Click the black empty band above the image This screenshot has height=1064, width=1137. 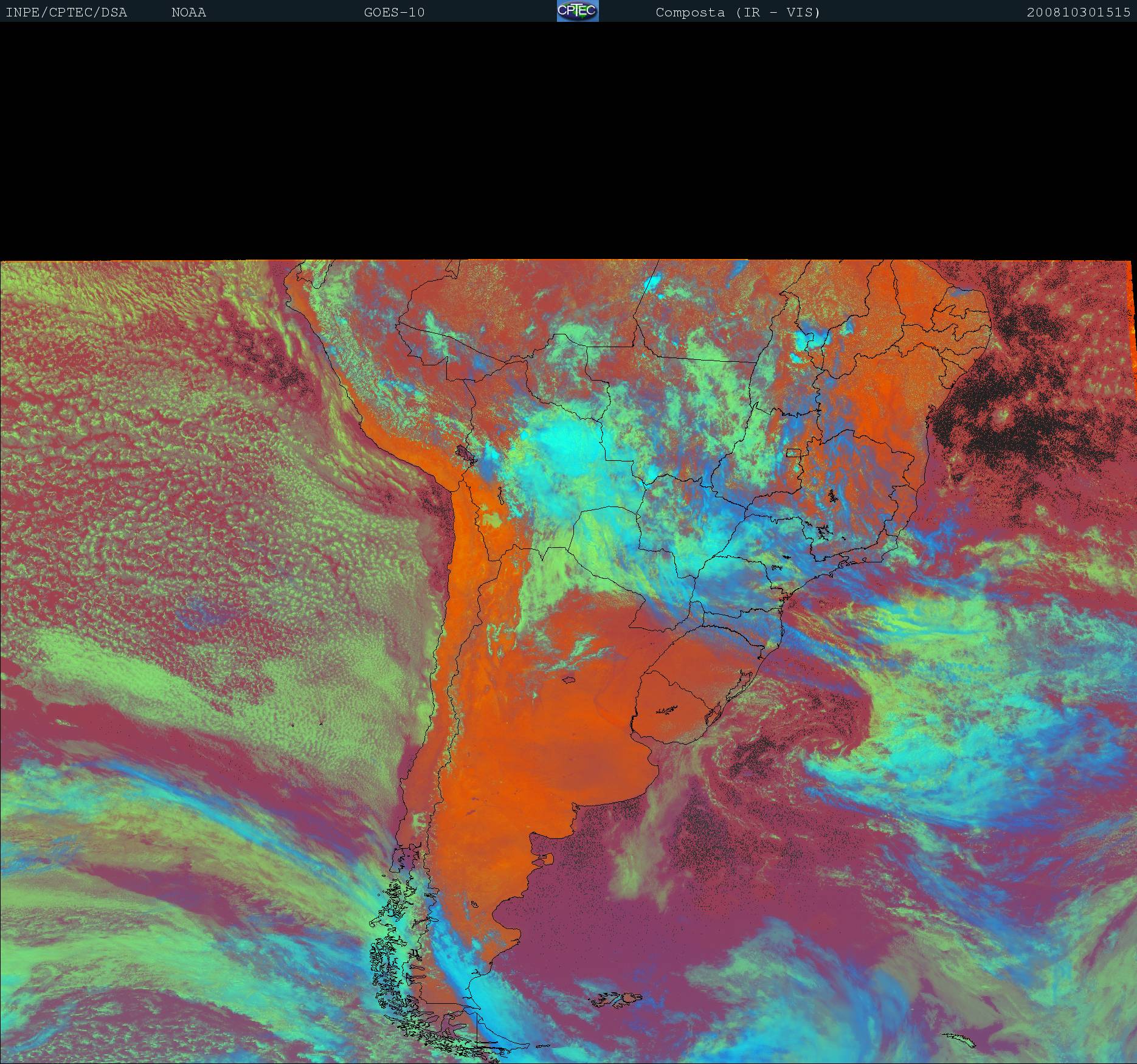(568, 140)
